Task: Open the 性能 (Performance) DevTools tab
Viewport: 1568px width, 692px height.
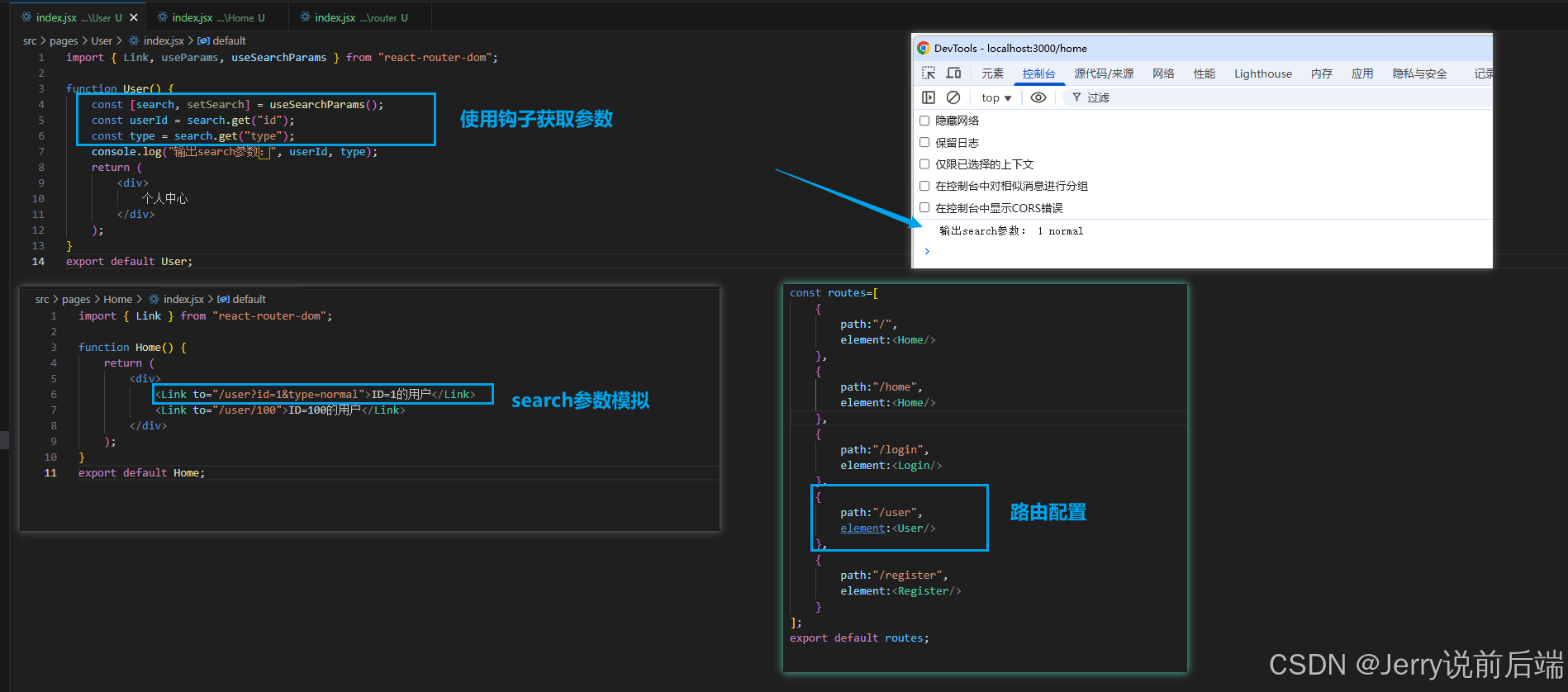Action: 1205,73
